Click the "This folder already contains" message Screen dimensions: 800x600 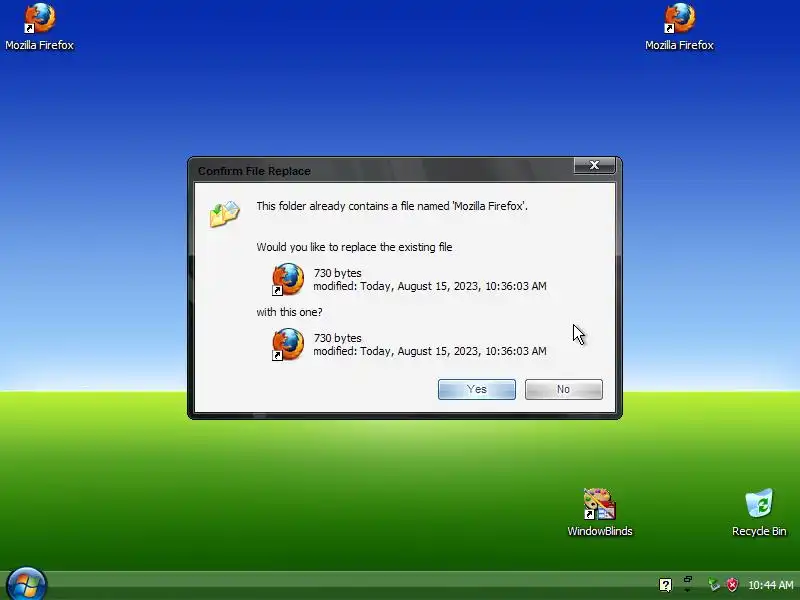coord(392,206)
